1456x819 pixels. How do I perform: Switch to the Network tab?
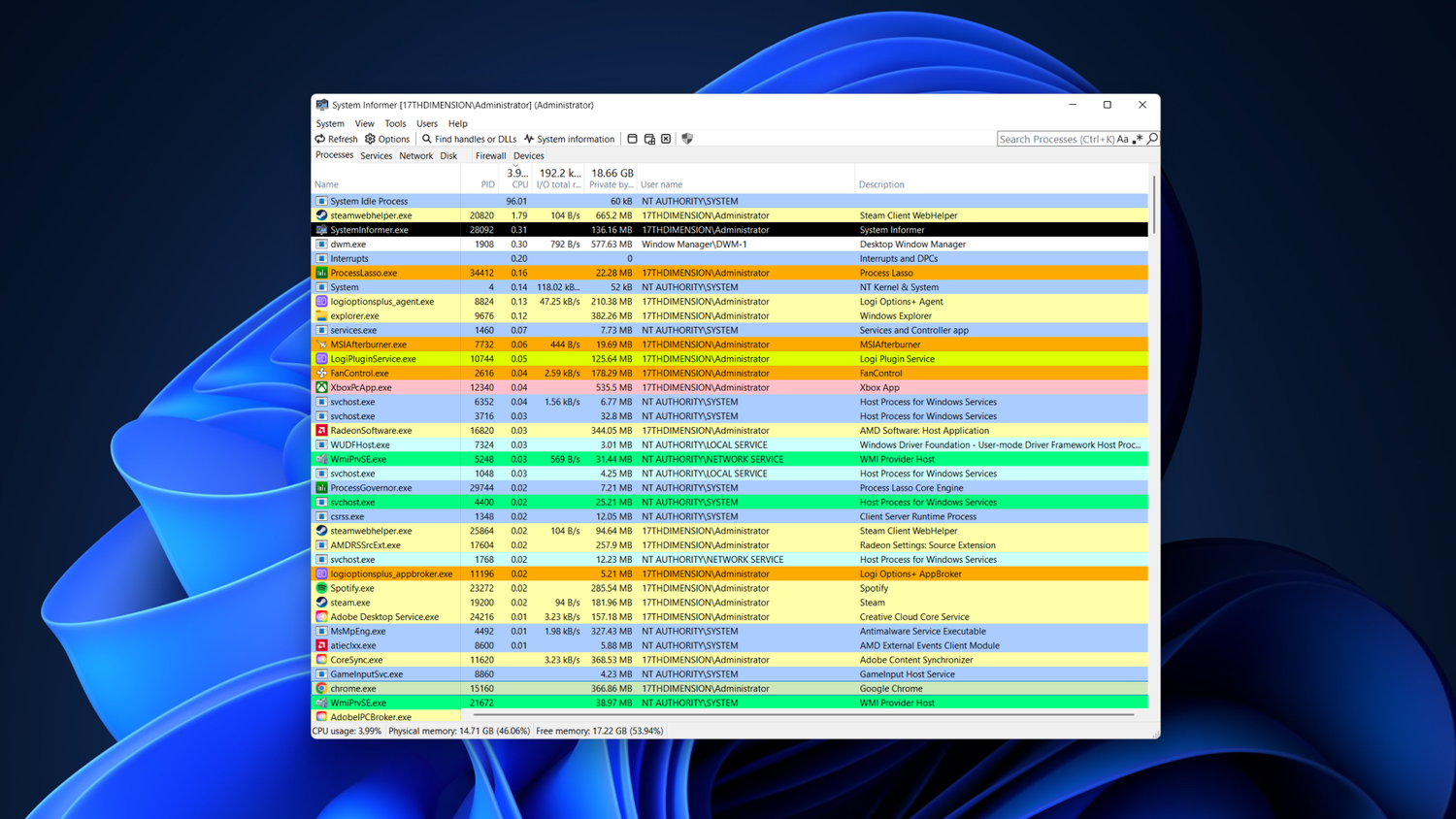click(415, 155)
